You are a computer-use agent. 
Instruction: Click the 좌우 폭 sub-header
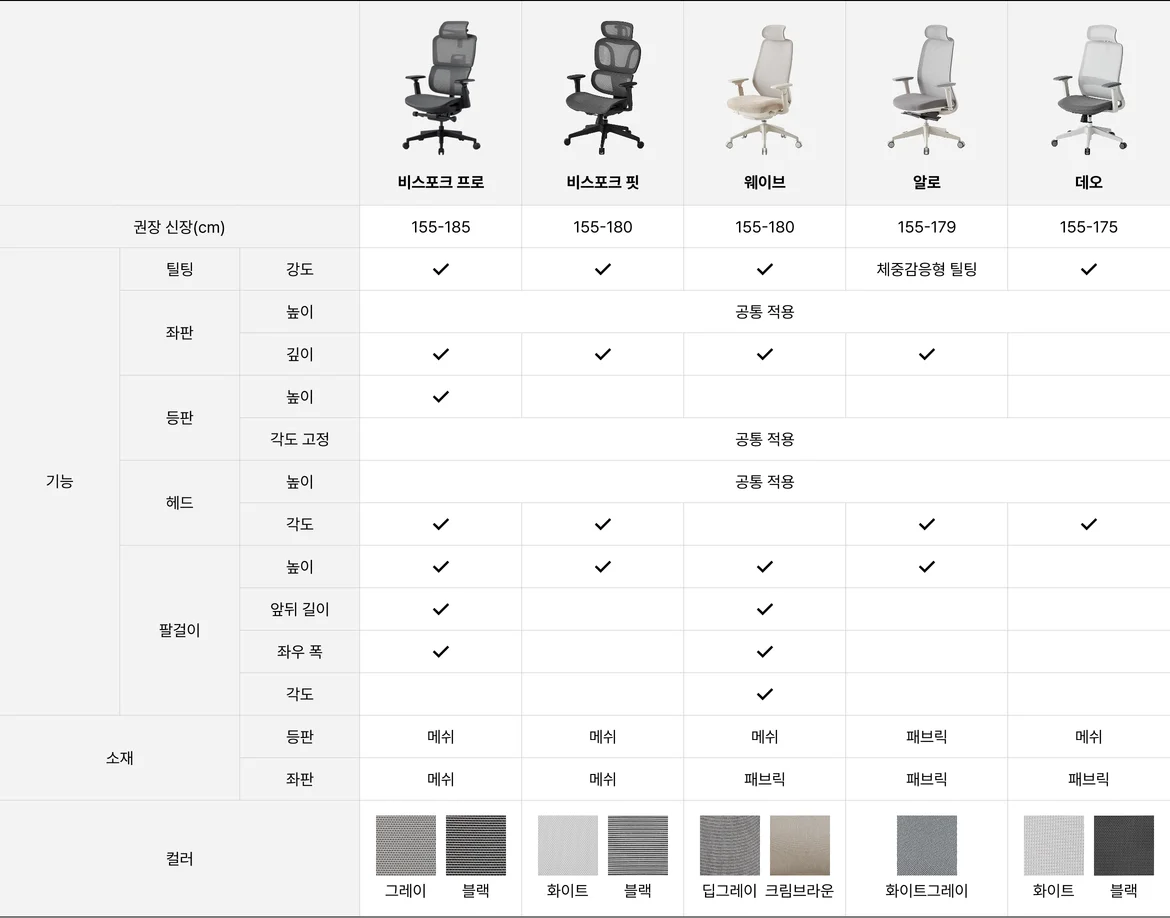tap(299, 652)
